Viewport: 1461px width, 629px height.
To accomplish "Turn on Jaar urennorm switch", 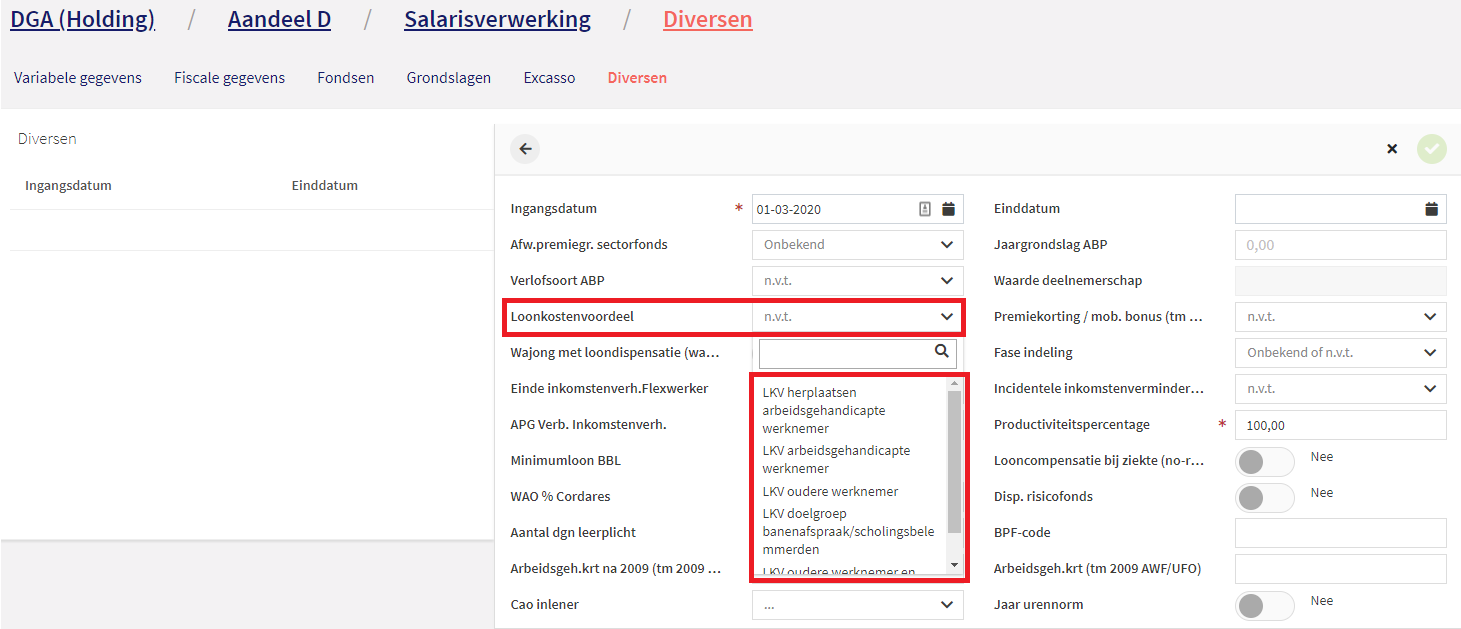I will 1265,605.
